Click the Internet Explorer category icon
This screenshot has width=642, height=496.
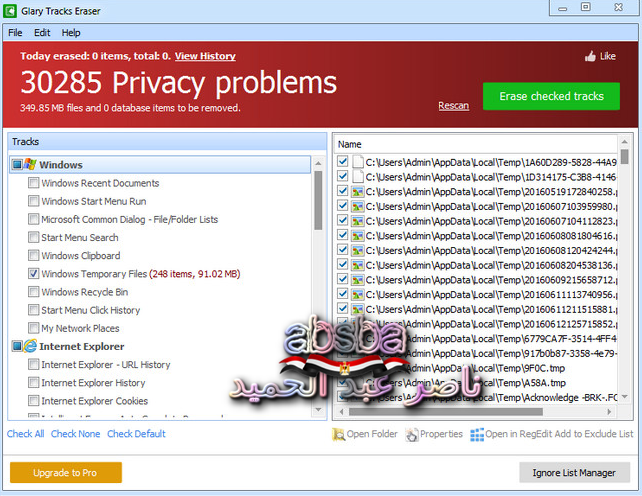[x=30, y=346]
